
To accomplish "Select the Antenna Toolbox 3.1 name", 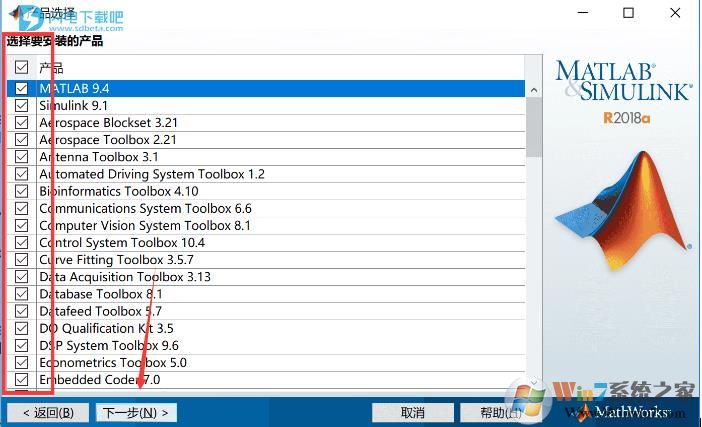I will (x=99, y=157).
